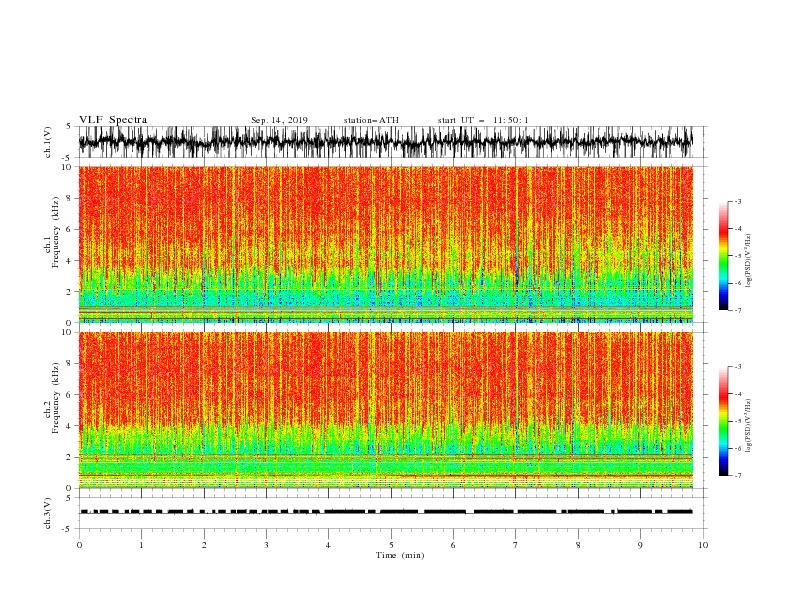Viewport: 792px width, 612px height.
Task: Click the 'Time (min)' axis label
Action: click(x=400, y=555)
